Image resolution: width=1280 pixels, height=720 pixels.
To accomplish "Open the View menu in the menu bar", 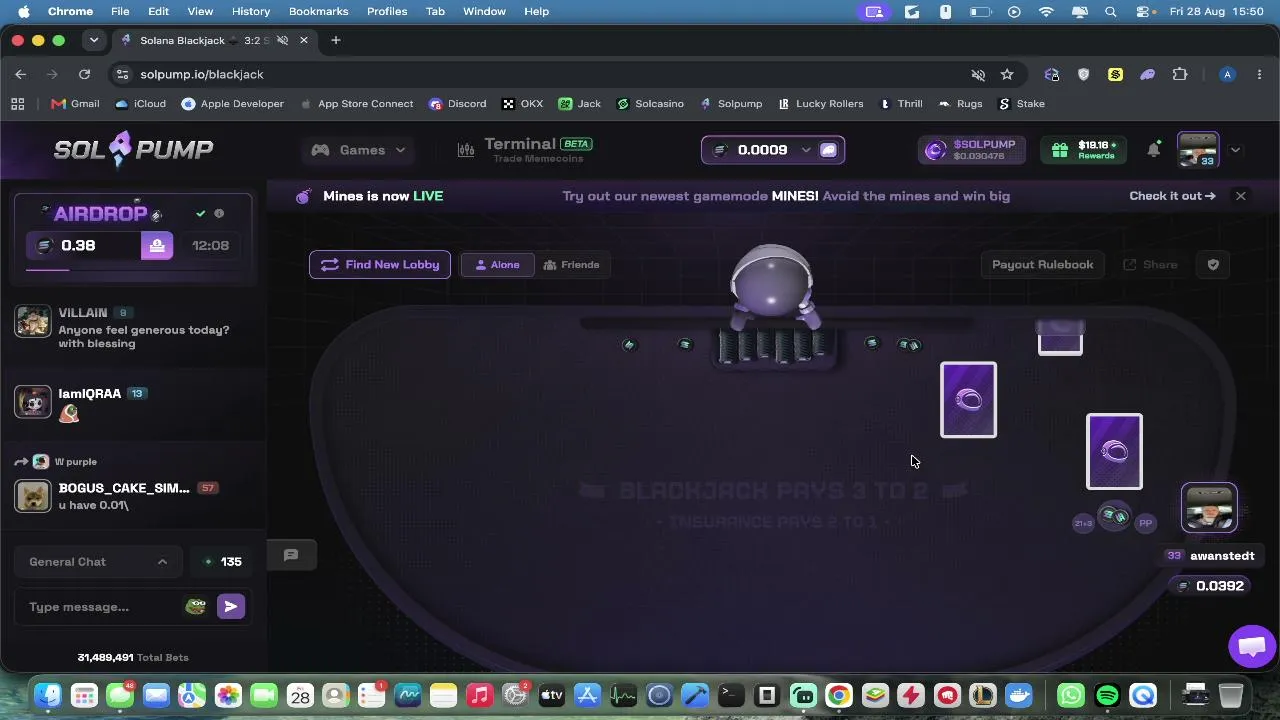I will [200, 11].
